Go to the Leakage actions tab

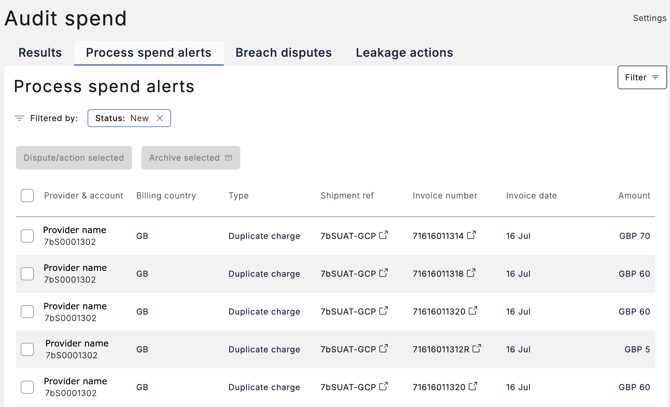404,53
